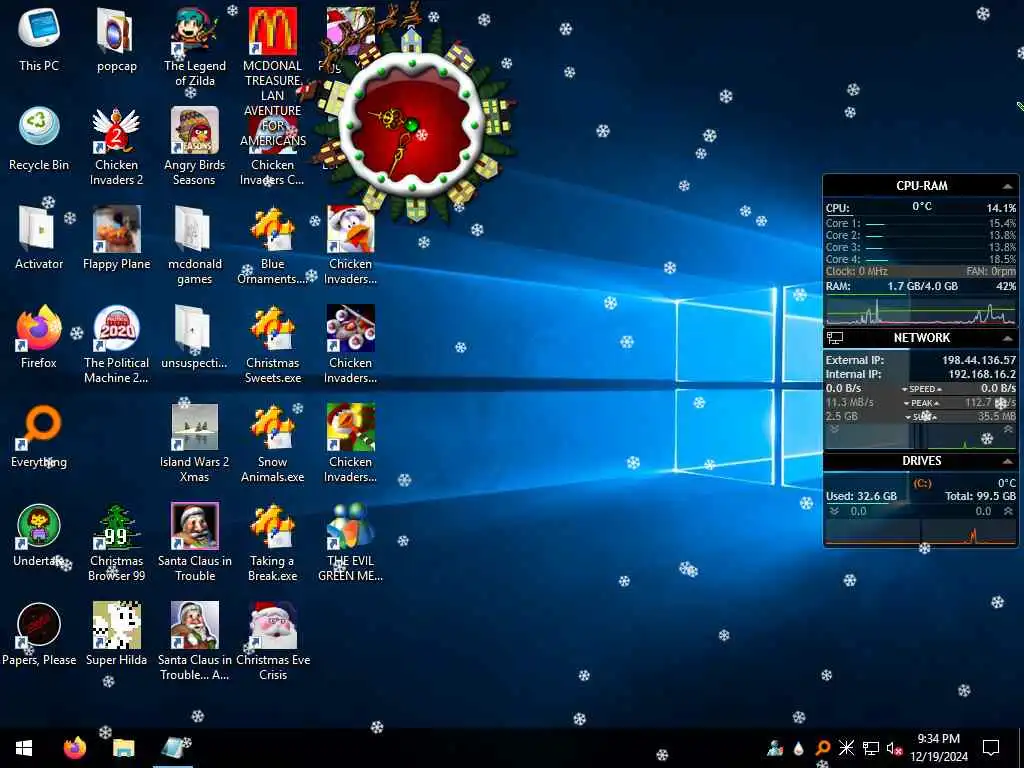1024x768 pixels.
Task: Open Everything search from system tray
Action: (x=823, y=748)
